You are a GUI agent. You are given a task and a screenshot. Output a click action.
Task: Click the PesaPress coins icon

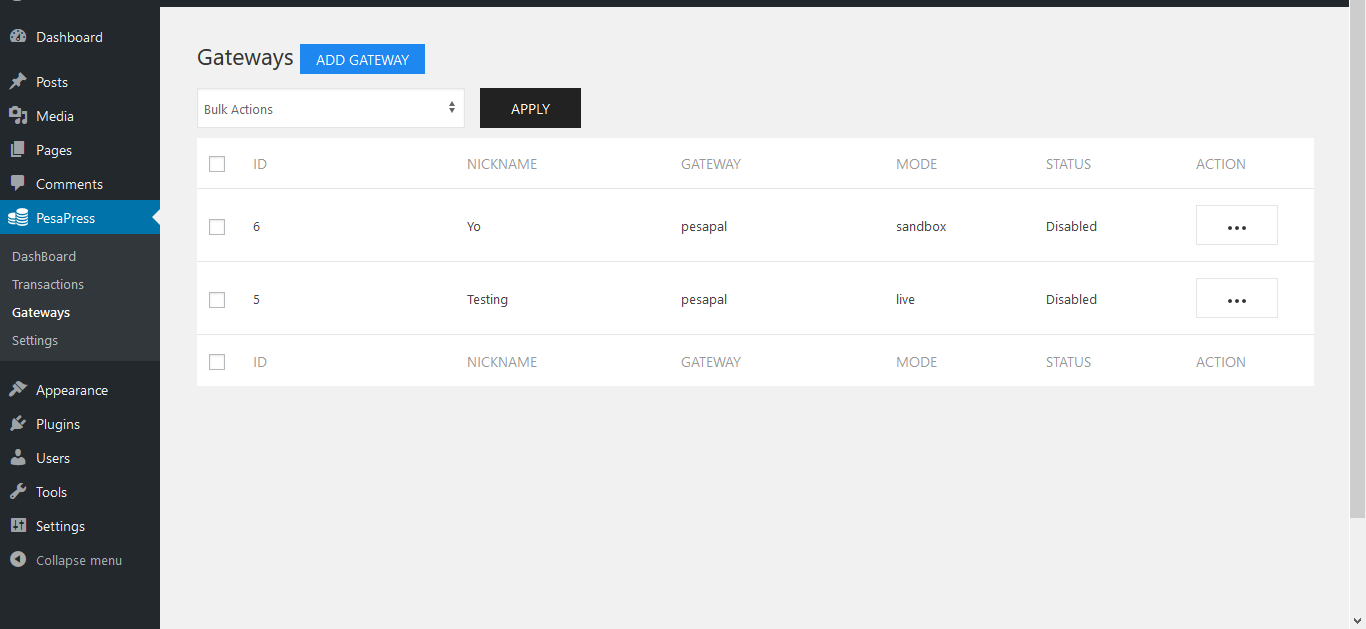pos(18,218)
